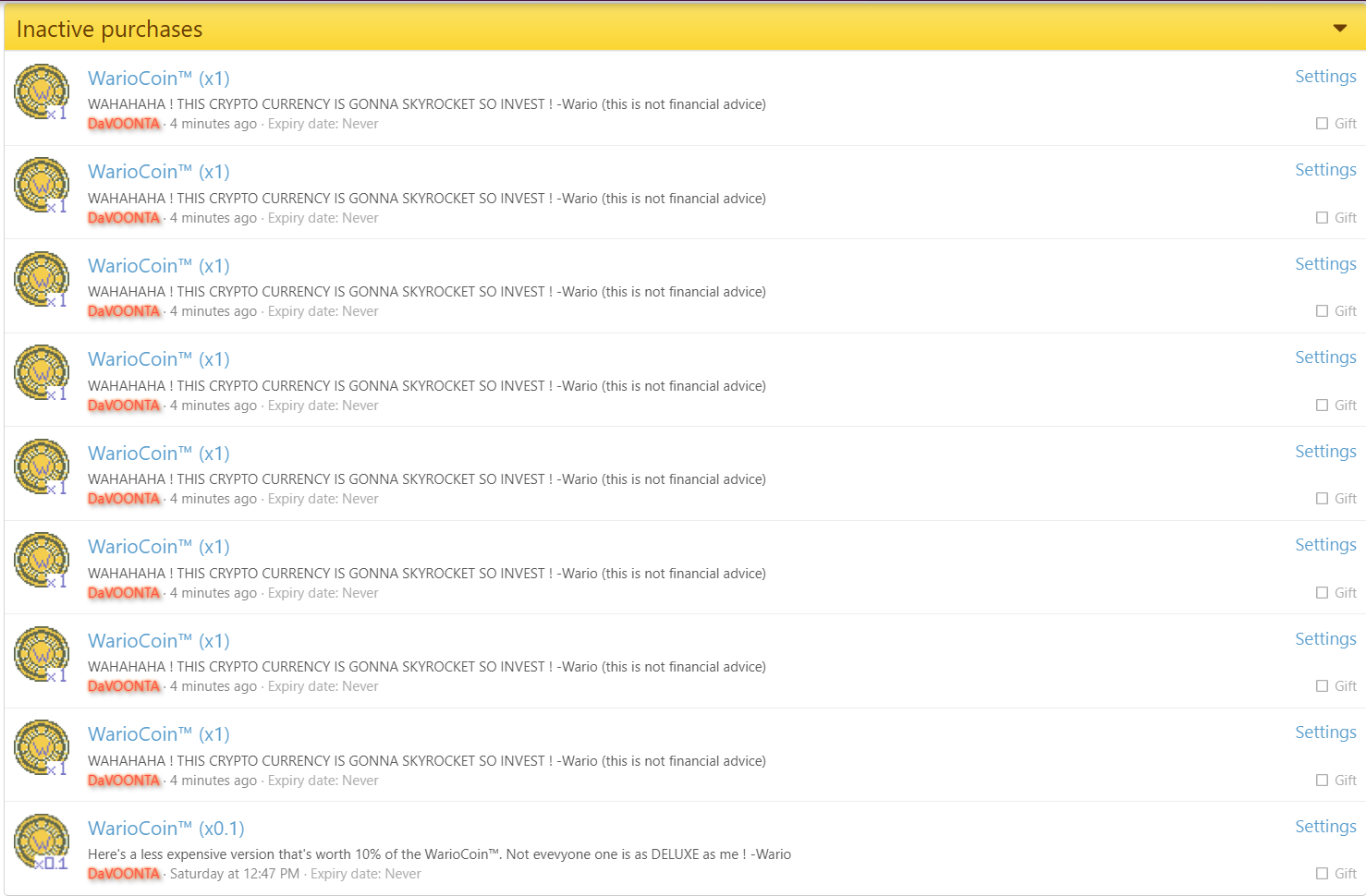
Task: Select the fifth WarioCoin purchase's coin icon
Action: coord(42,466)
